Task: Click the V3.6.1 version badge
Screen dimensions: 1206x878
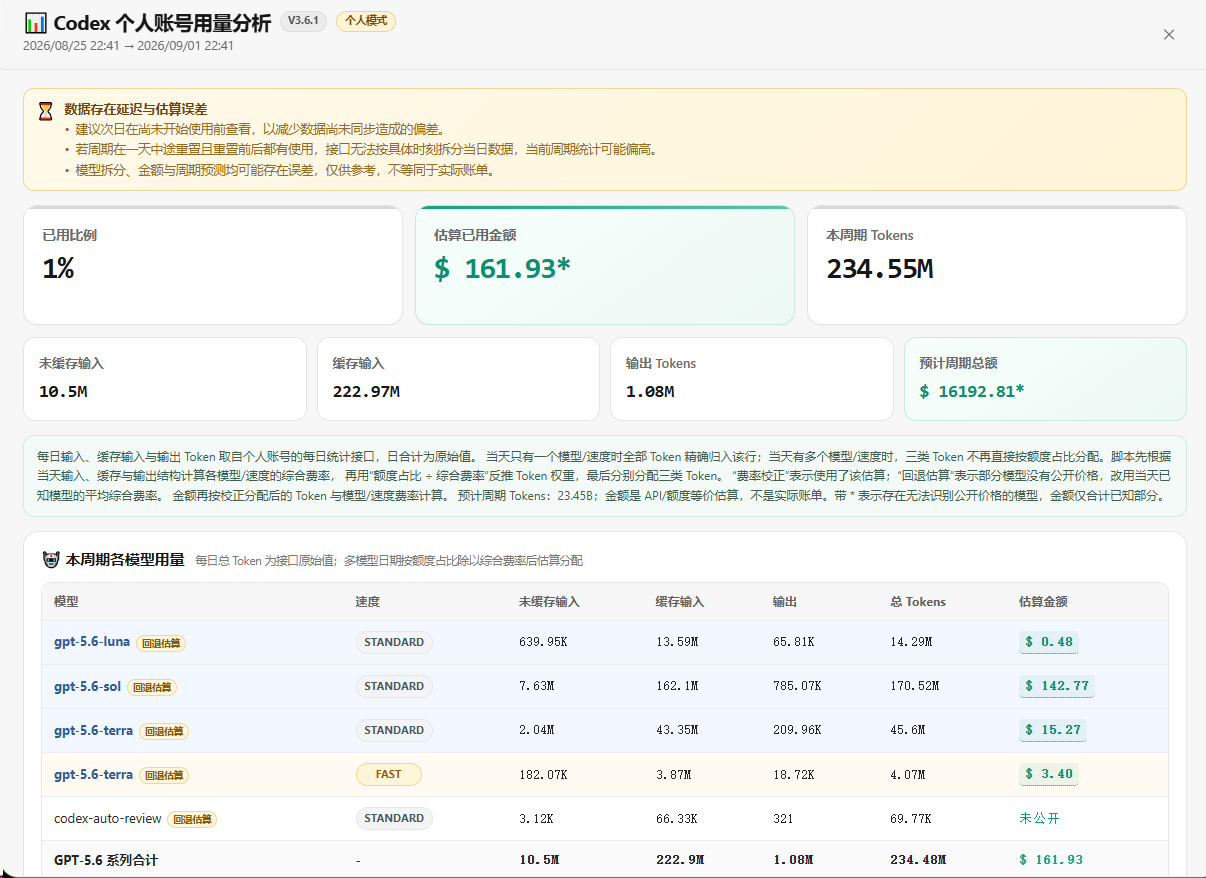Action: coord(304,21)
